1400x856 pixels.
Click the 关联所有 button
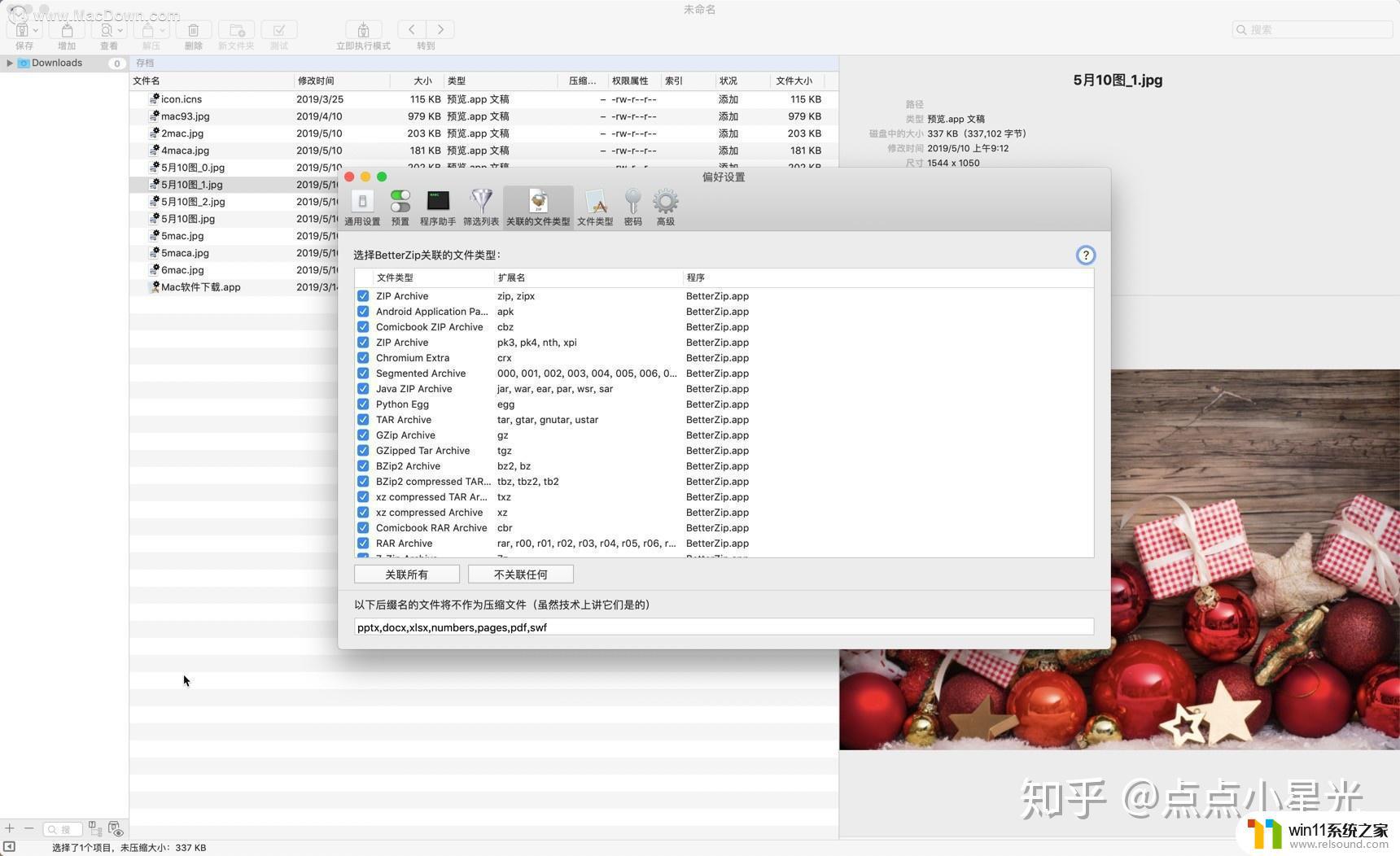tap(407, 574)
